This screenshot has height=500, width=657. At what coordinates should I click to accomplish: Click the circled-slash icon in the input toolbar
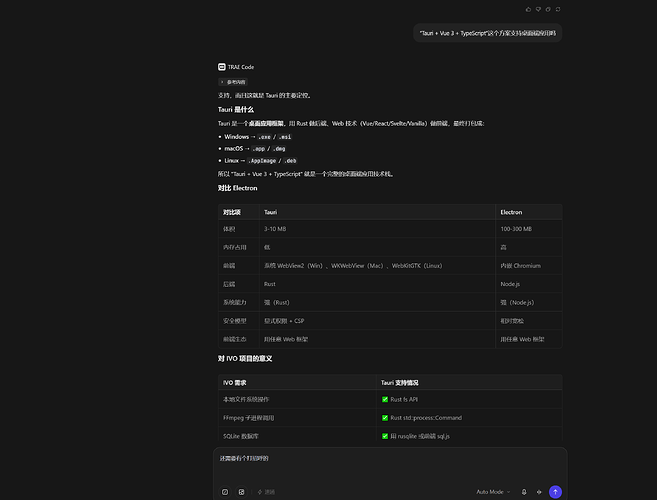pos(225,492)
